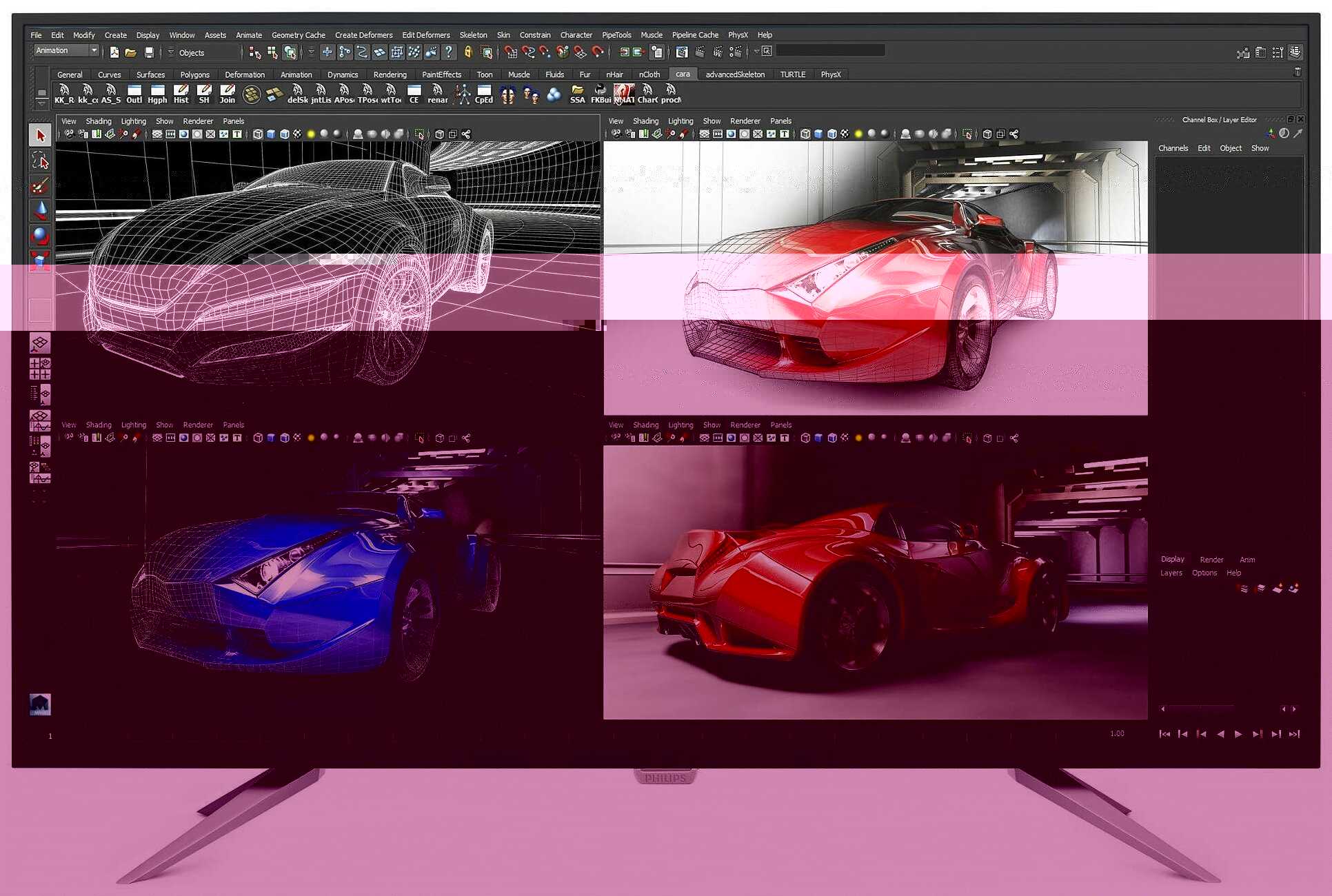1332x896 pixels.
Task: Click the four-pane layout icon in toolbox
Action: (40, 369)
